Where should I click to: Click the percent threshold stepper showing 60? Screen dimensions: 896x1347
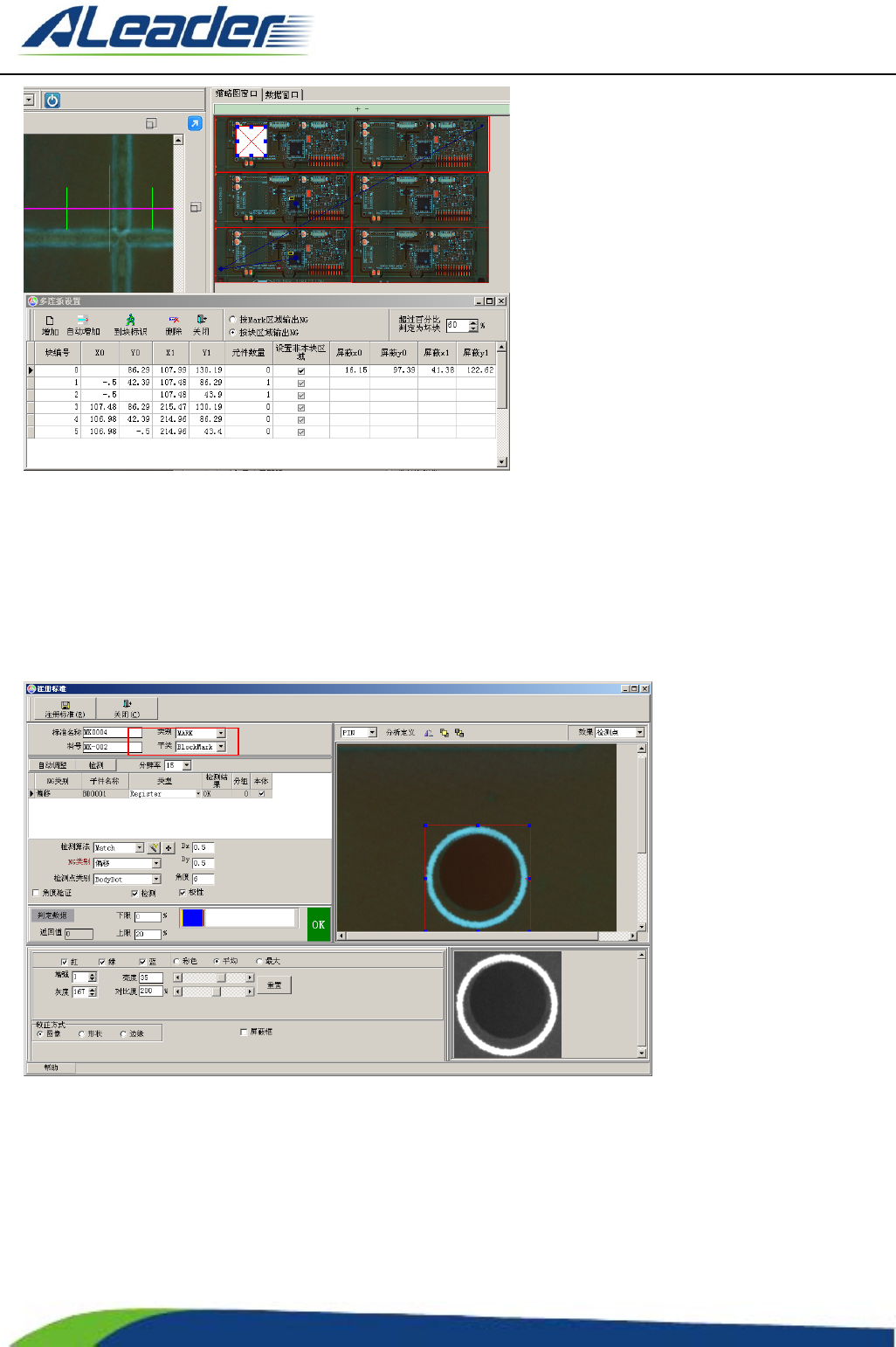click(x=463, y=325)
